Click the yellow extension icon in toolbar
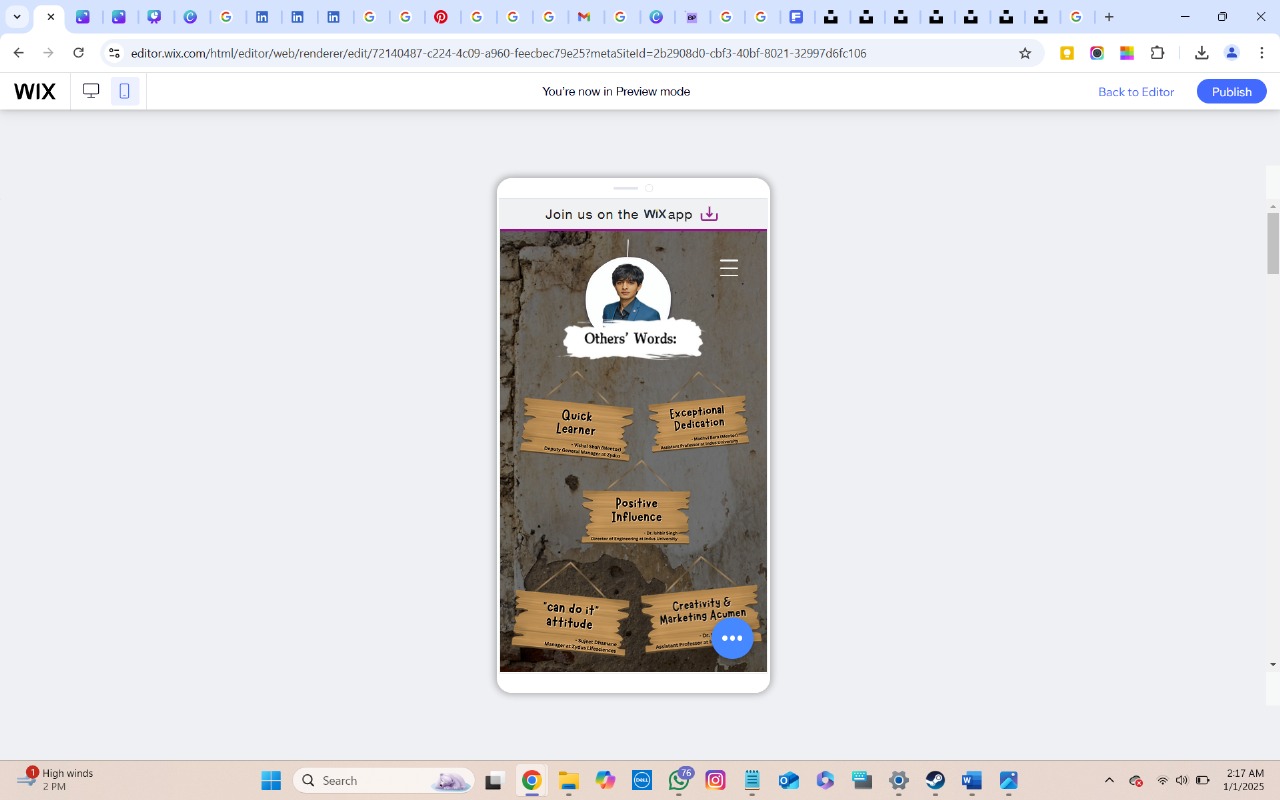Image resolution: width=1280 pixels, height=800 pixels. point(1067,53)
